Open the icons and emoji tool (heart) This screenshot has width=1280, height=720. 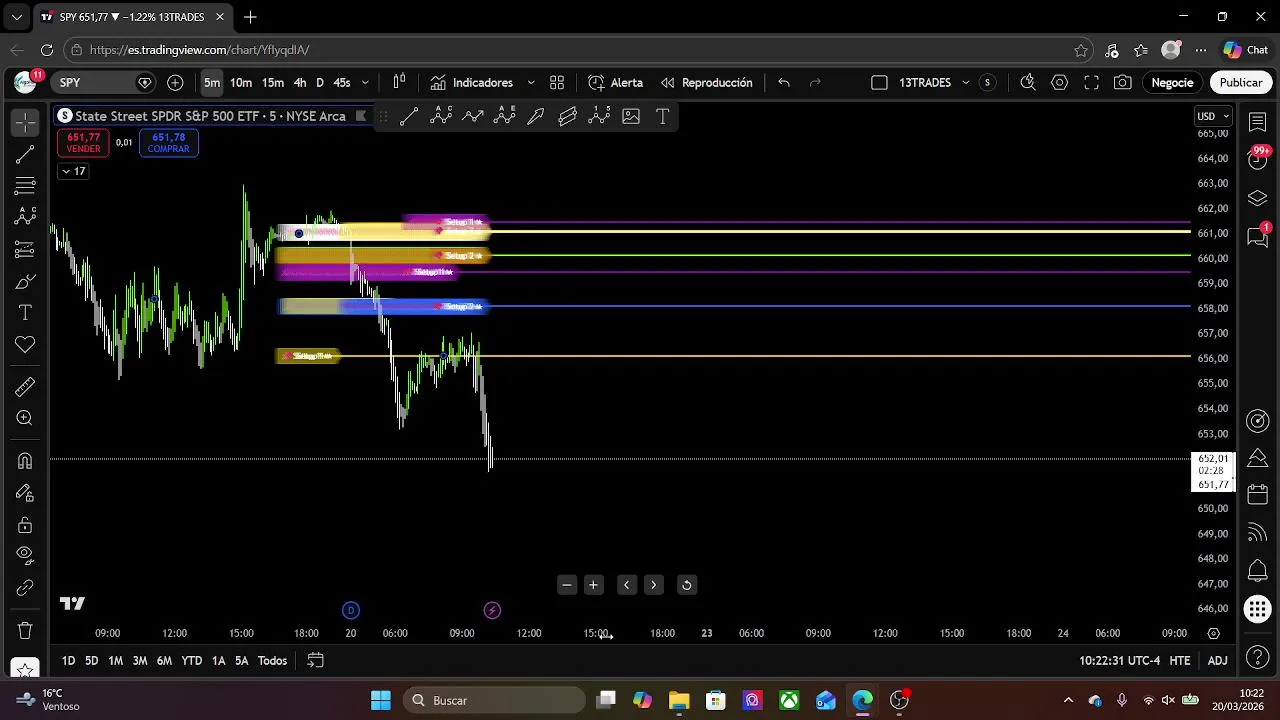coord(25,345)
